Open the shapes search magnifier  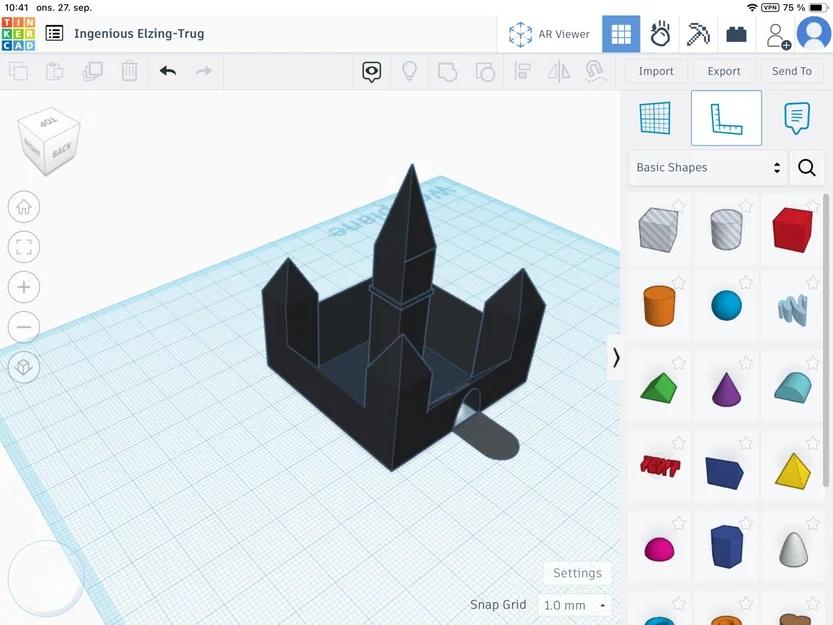(x=806, y=168)
